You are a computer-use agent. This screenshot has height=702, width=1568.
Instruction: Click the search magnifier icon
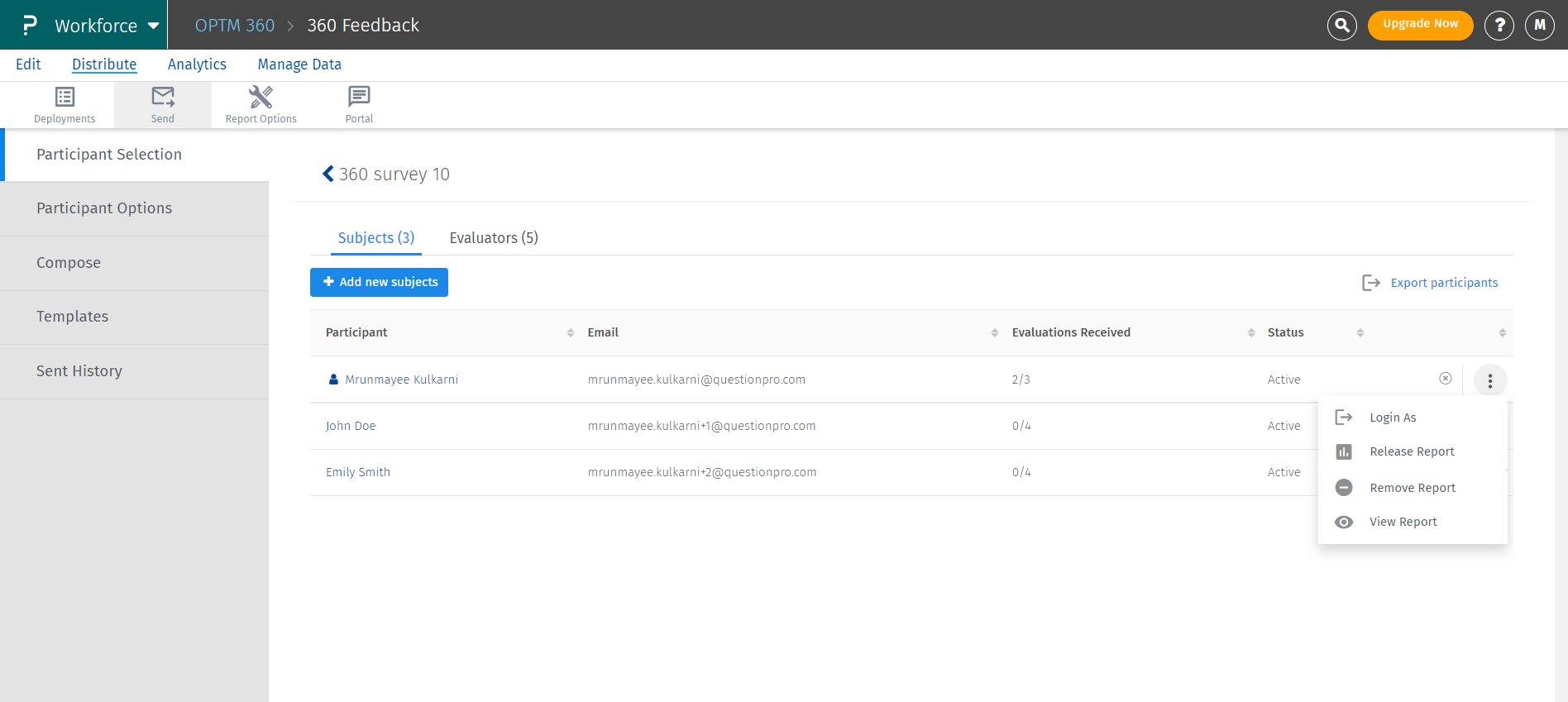point(1341,26)
